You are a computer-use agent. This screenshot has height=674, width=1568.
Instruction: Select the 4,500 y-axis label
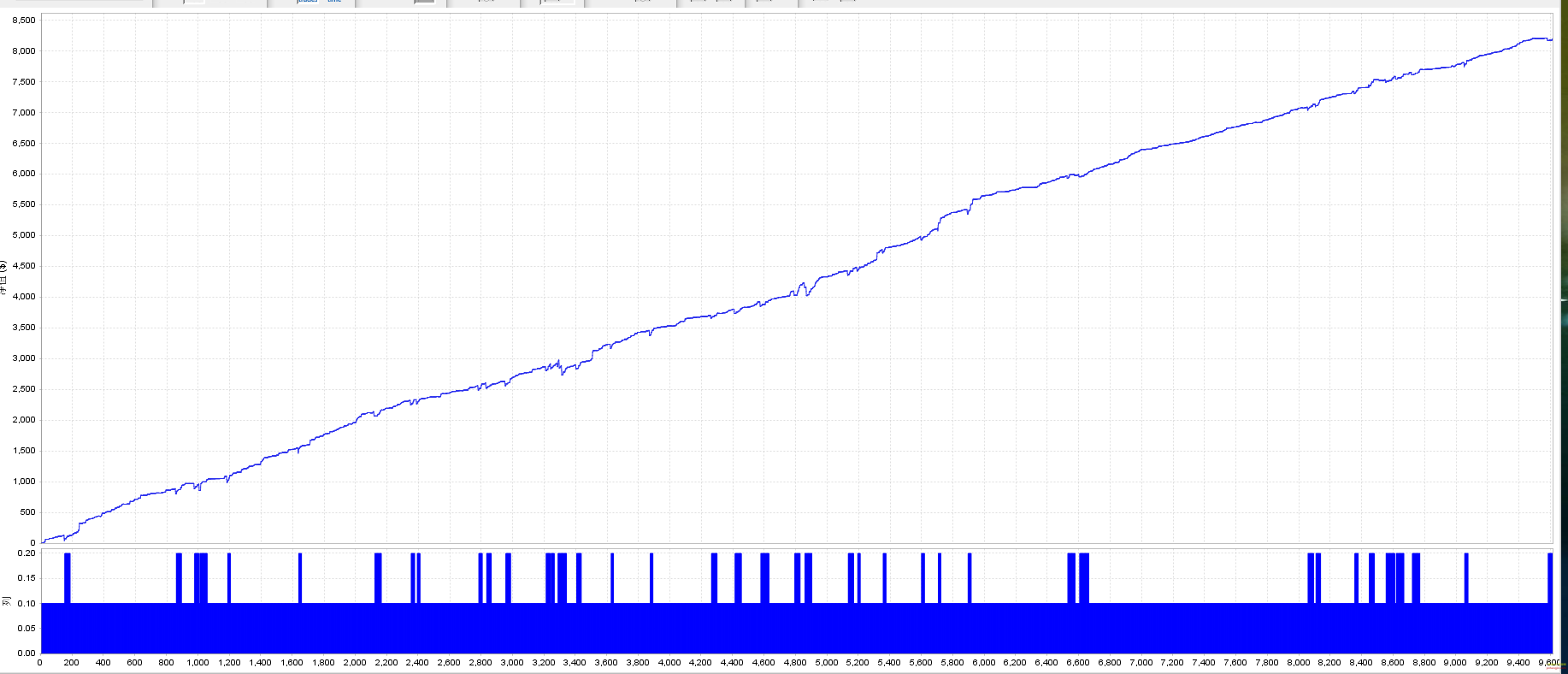coord(24,265)
